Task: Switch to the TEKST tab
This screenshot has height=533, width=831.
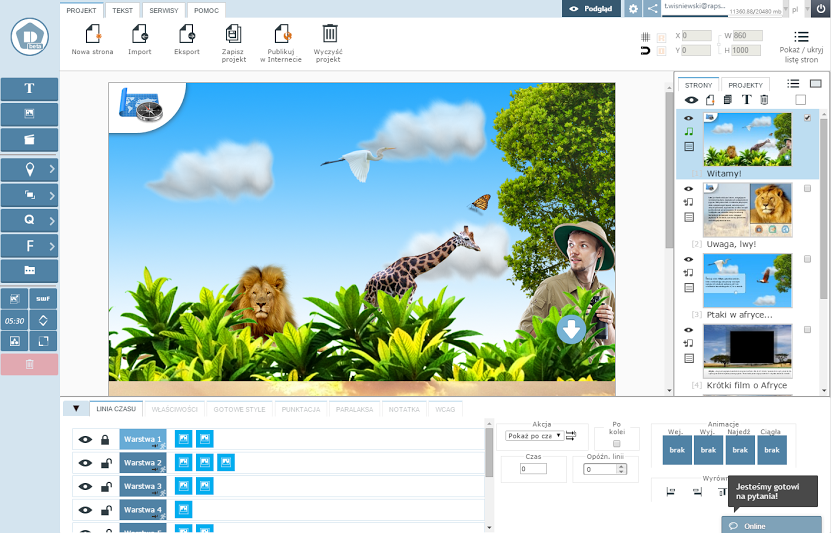Action: pos(122,10)
